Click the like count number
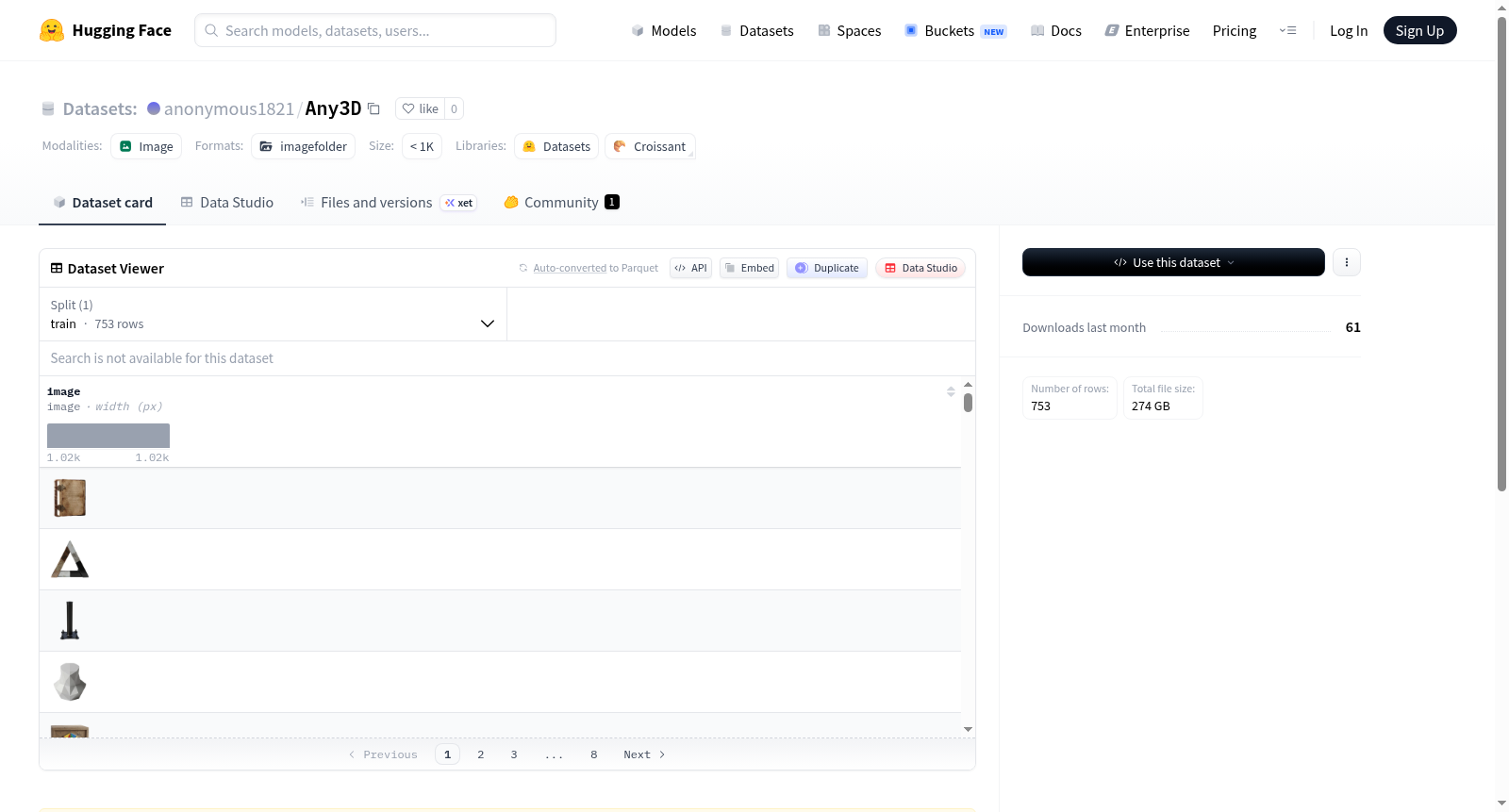 click(454, 108)
